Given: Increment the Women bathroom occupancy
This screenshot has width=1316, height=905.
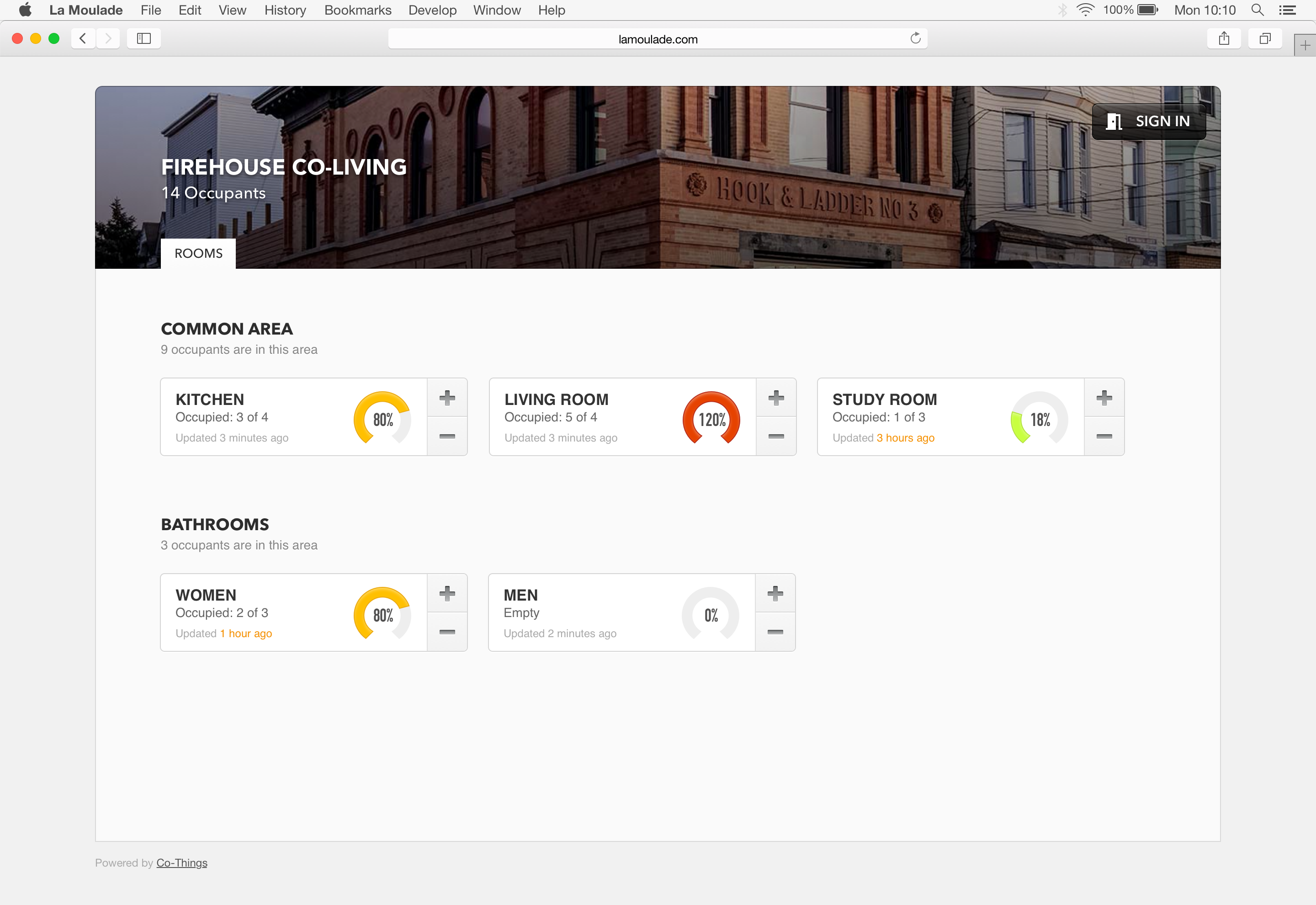Looking at the screenshot, I should click(x=447, y=593).
